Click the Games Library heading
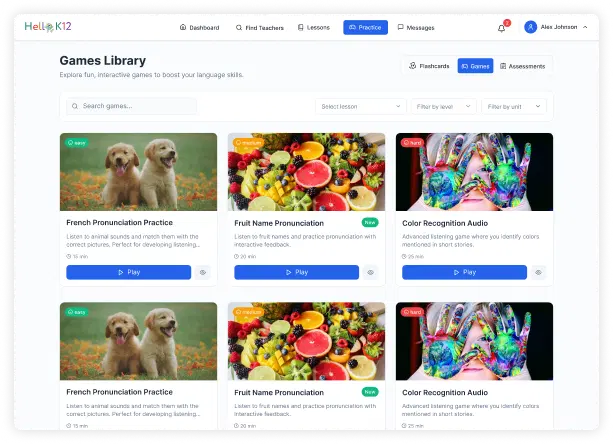The image size is (613, 444). (x=102, y=61)
